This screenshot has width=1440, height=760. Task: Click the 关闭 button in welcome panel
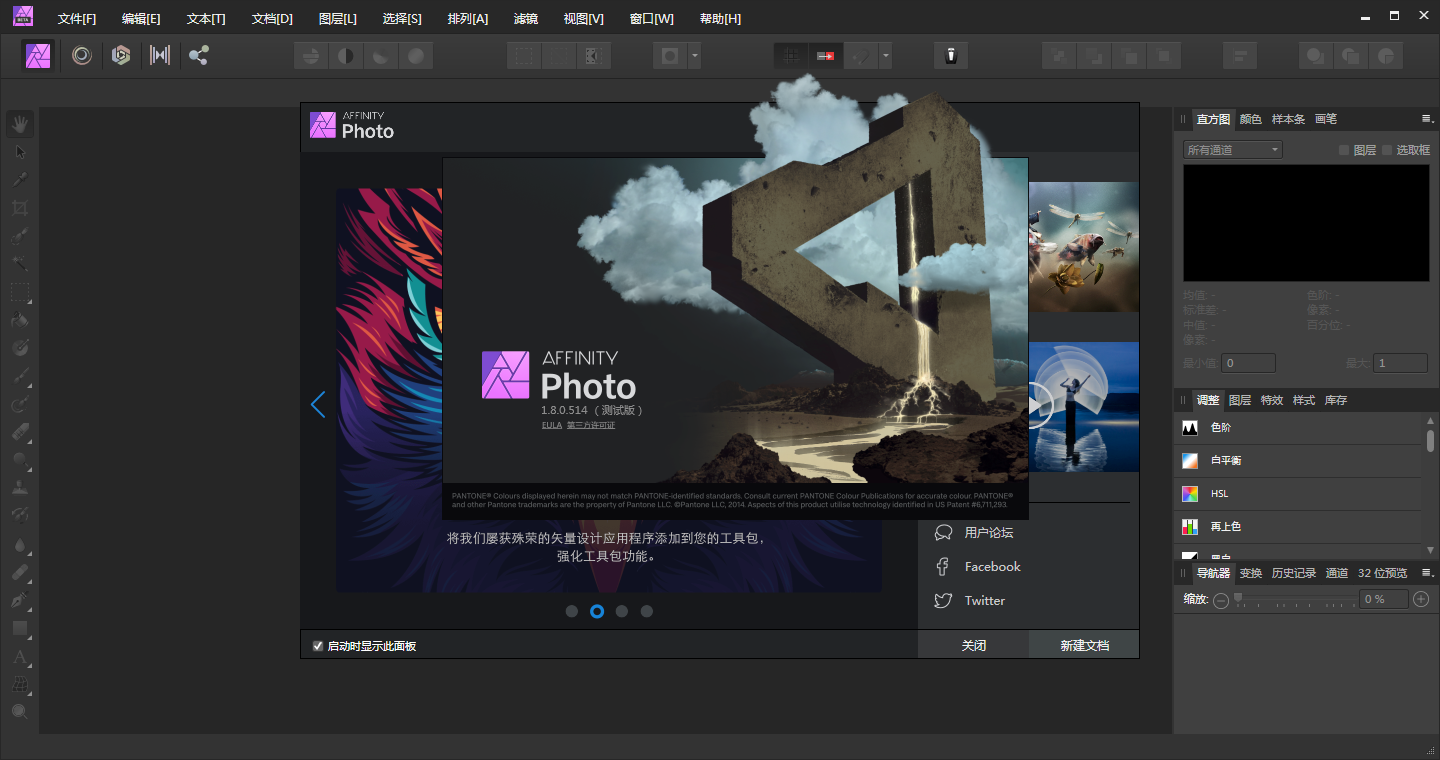coord(973,645)
